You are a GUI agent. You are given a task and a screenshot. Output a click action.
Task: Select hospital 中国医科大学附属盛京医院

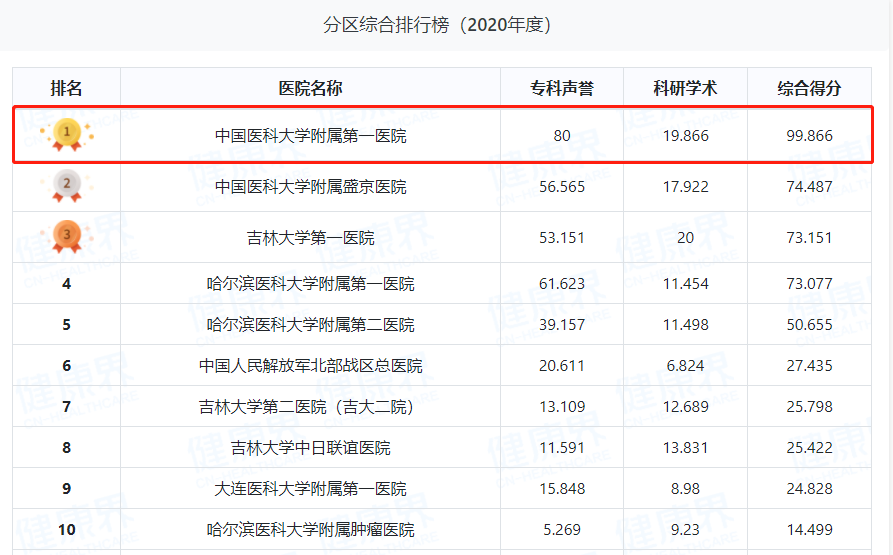310,187
